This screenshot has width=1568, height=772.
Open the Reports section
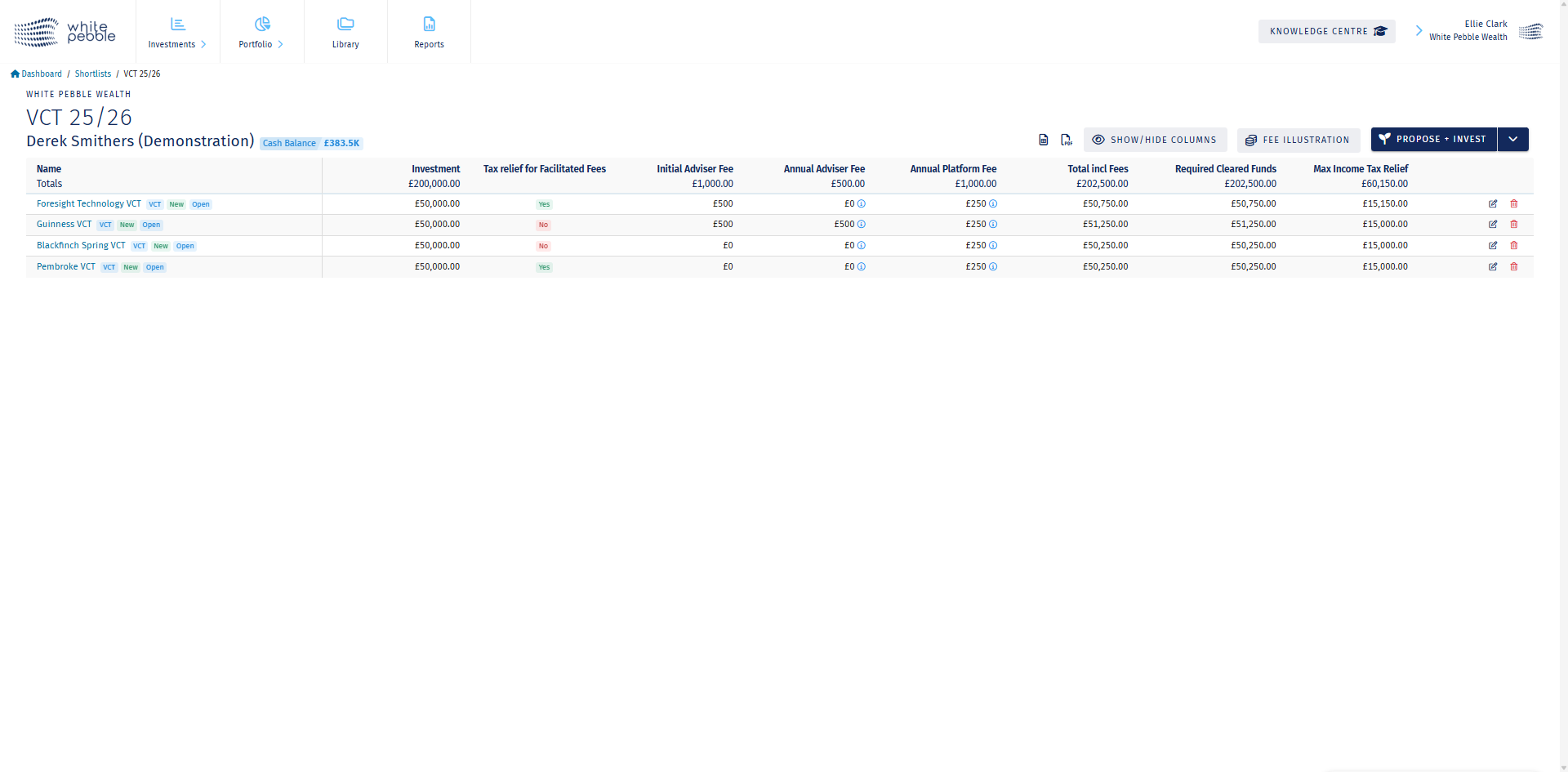[429, 32]
